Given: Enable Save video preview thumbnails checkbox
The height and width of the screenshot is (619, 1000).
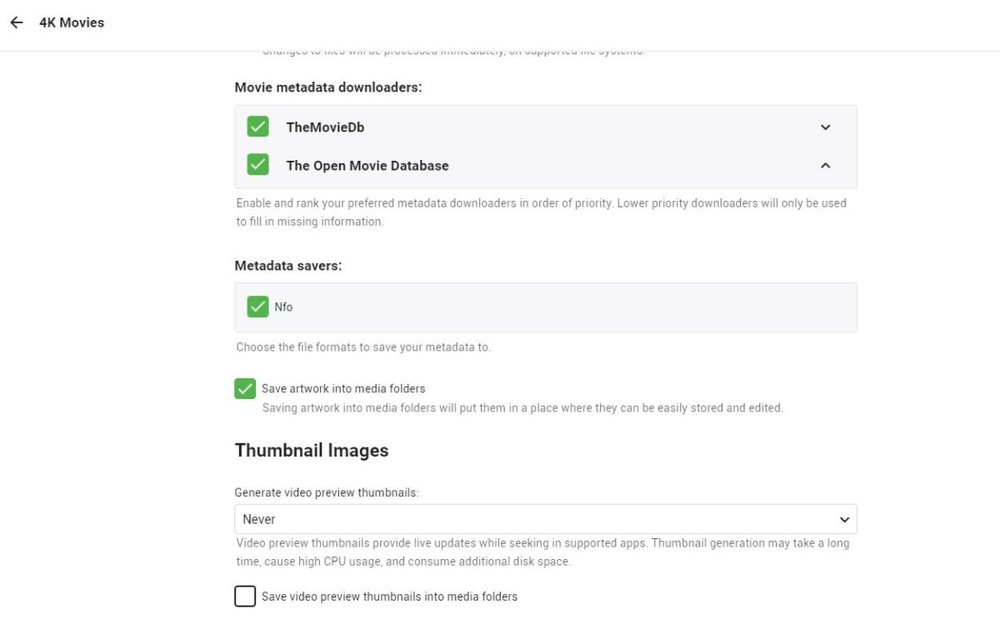Looking at the screenshot, I should [245, 597].
